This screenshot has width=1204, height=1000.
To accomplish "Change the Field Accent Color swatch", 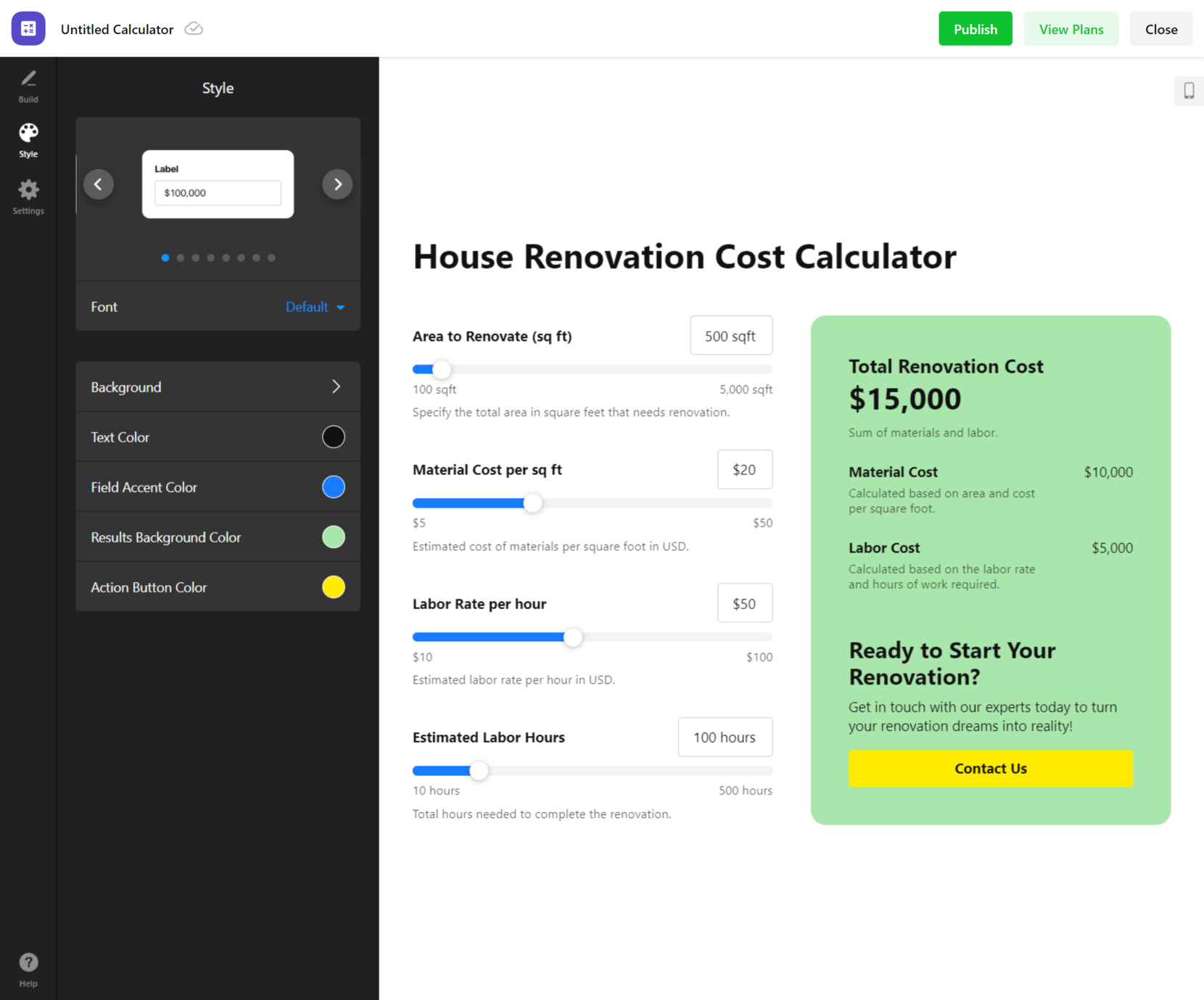I will [333, 487].
